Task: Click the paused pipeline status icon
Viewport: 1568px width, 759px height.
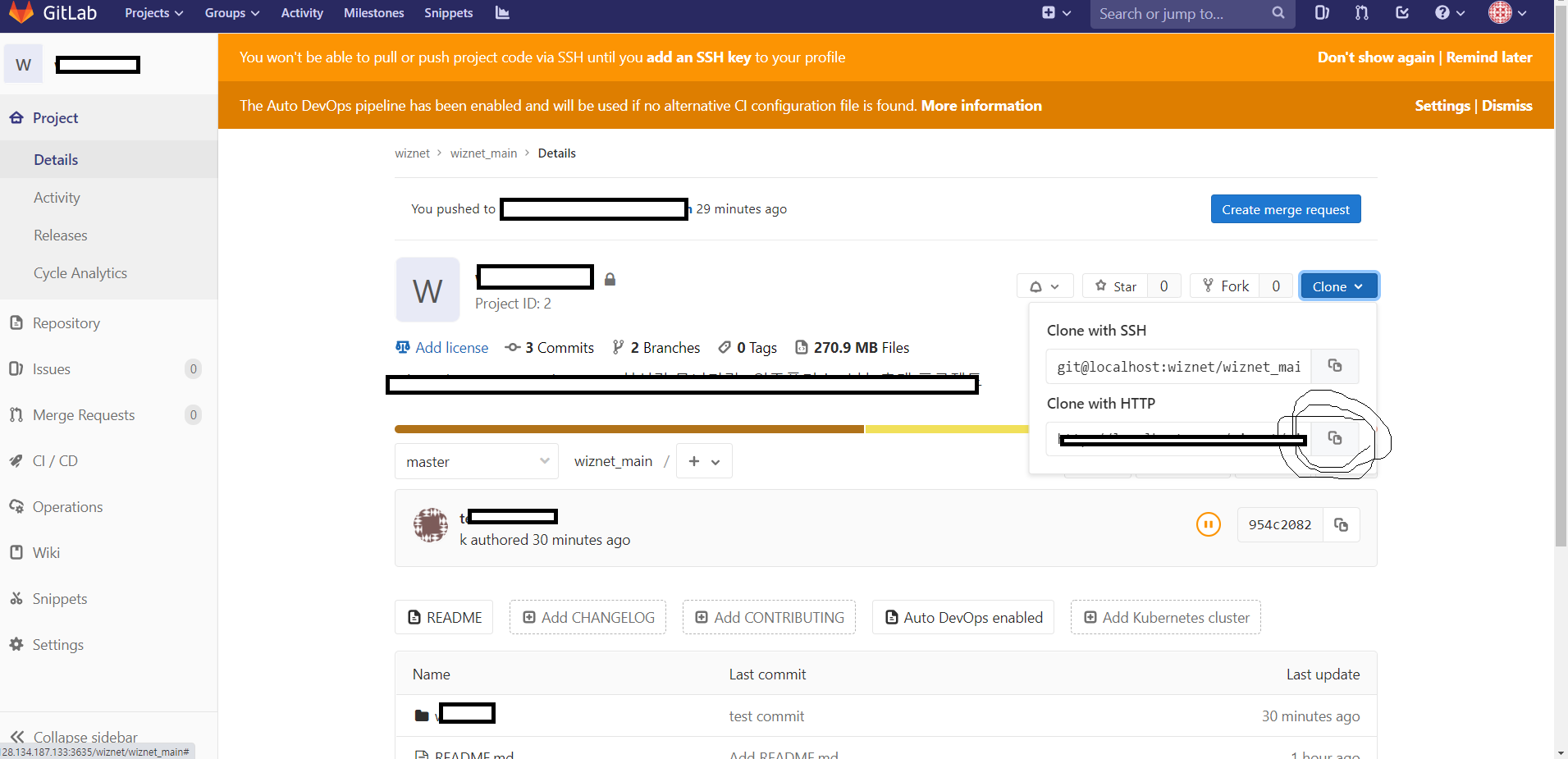Action: [1209, 524]
